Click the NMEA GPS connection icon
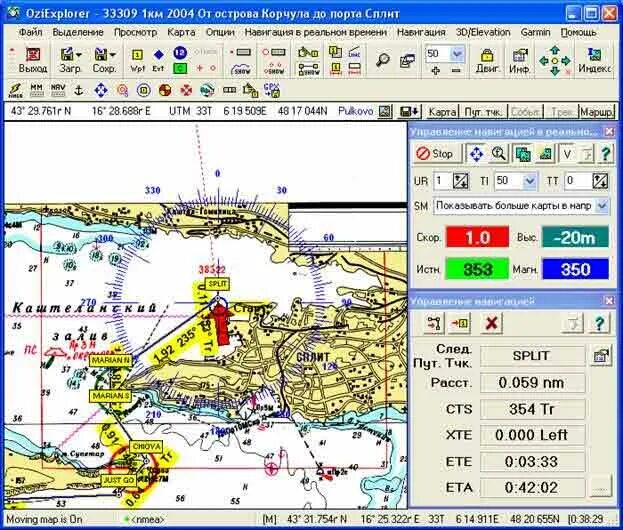The height and width of the screenshot is (530, 623). click(15, 91)
